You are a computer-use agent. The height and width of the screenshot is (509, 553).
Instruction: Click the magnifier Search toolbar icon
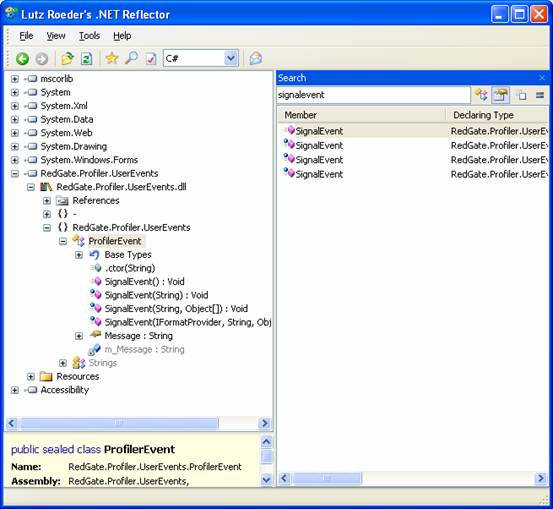pos(132,58)
